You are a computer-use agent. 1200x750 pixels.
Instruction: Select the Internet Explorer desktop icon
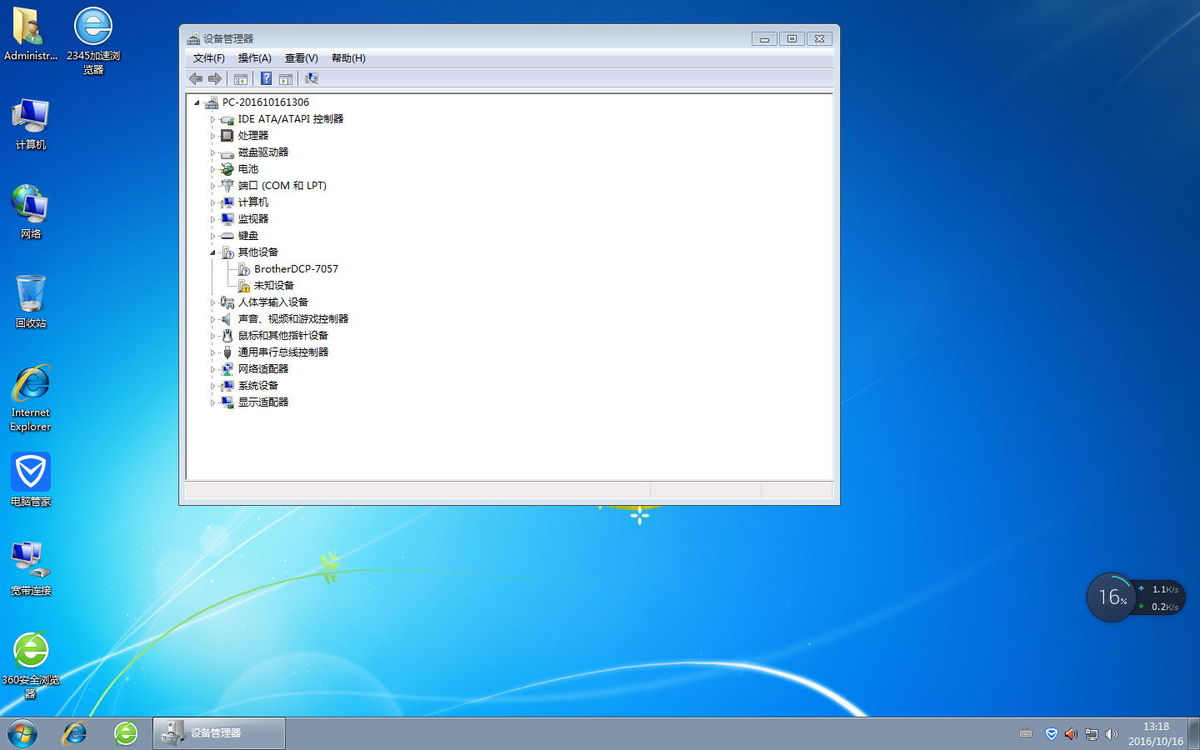[x=30, y=398]
